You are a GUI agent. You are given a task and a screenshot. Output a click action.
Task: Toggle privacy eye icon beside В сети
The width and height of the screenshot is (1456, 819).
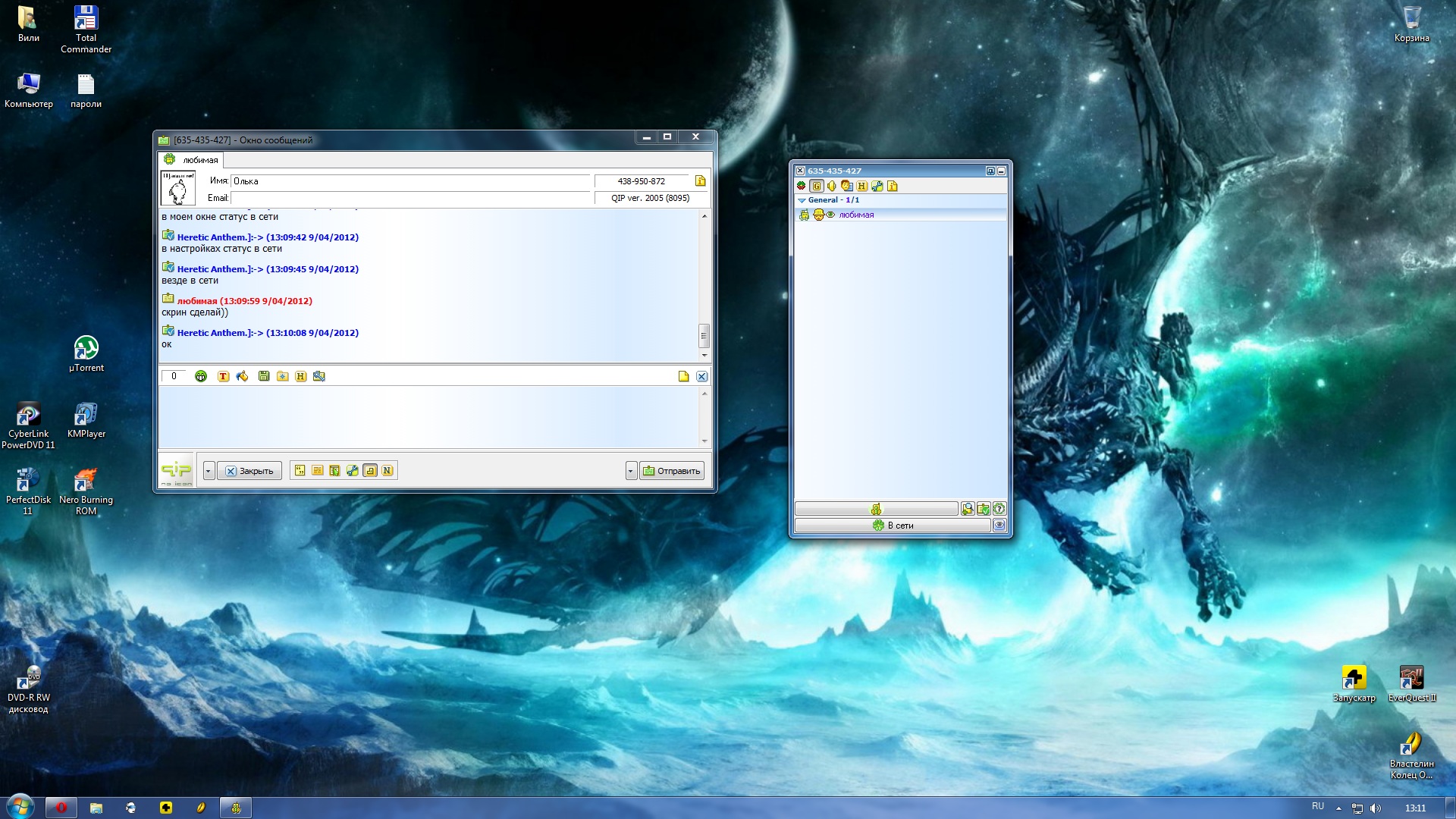click(x=999, y=525)
